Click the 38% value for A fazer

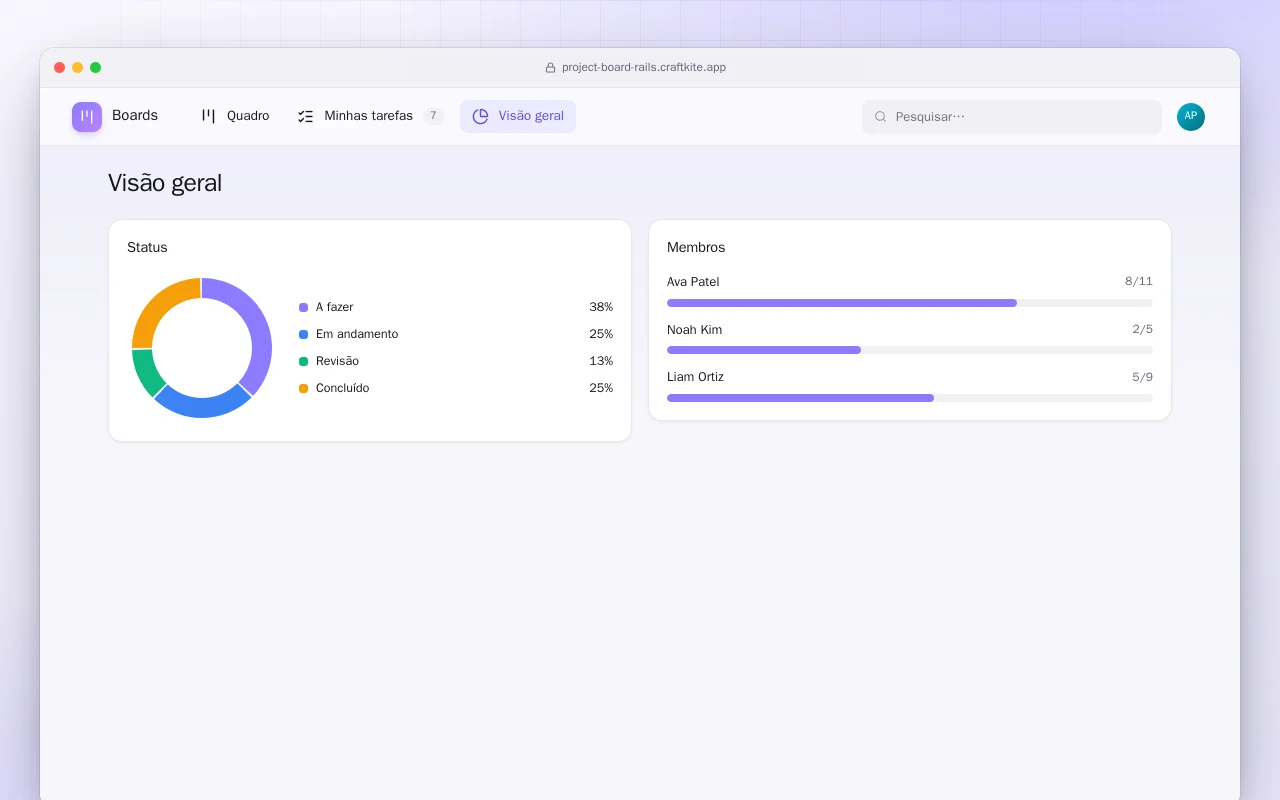601,307
